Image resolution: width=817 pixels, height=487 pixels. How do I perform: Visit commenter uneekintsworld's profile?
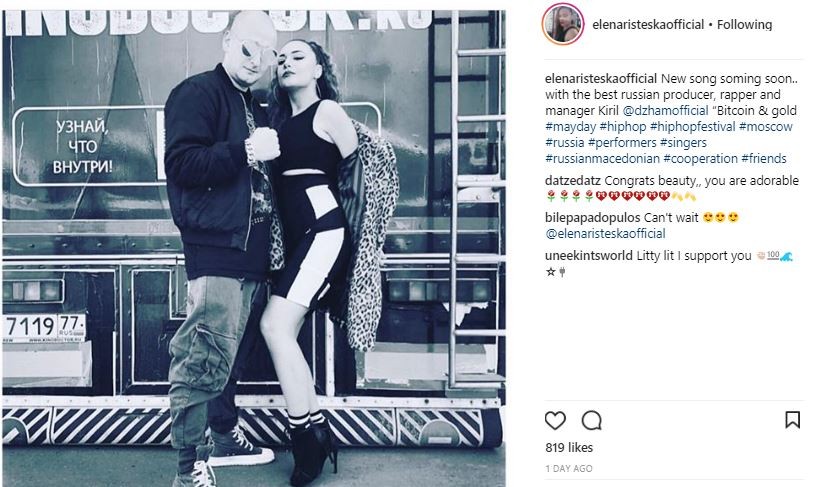click(589, 256)
